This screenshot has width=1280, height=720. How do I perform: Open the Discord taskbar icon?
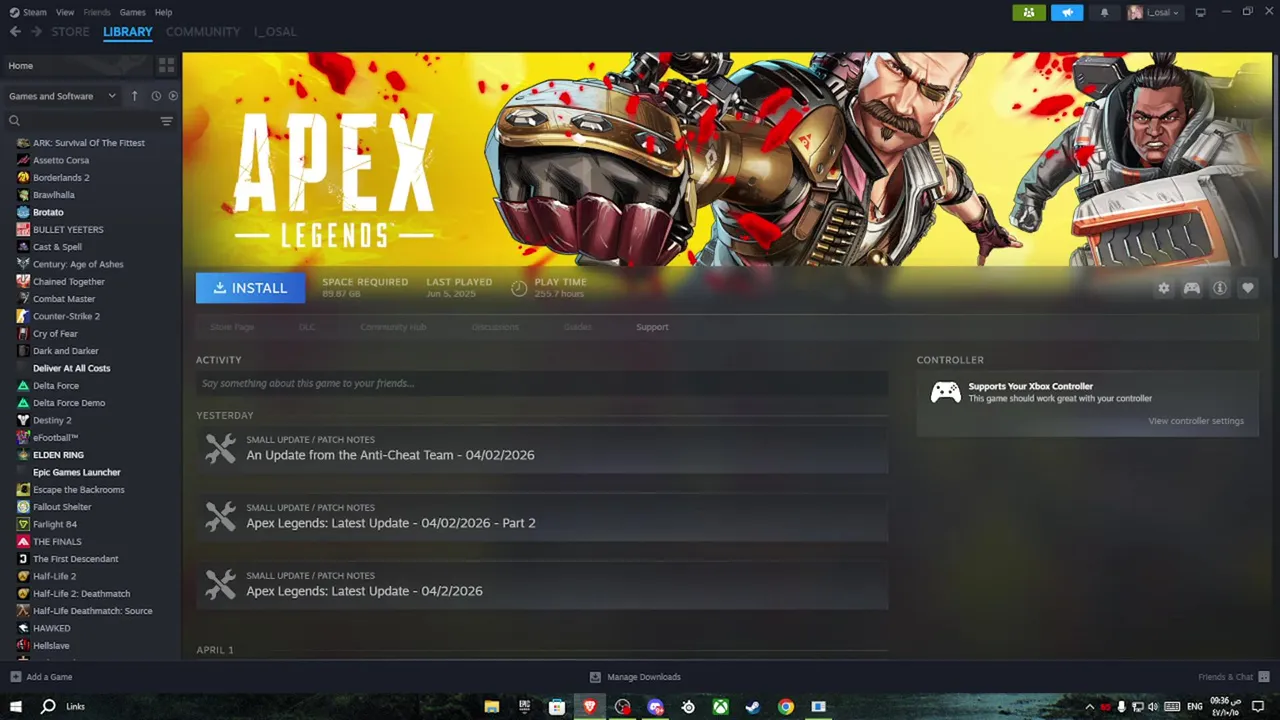(655, 706)
